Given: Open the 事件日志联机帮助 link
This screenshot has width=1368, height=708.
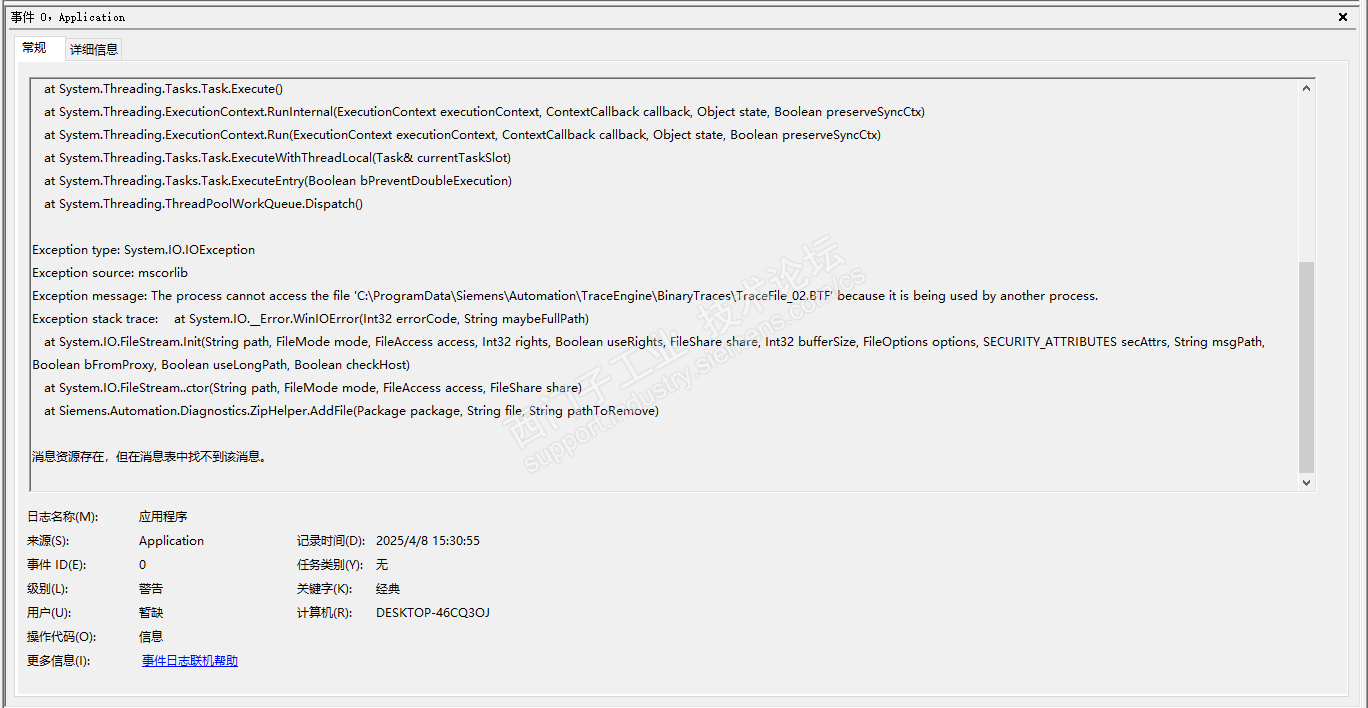Looking at the screenshot, I should point(190,661).
